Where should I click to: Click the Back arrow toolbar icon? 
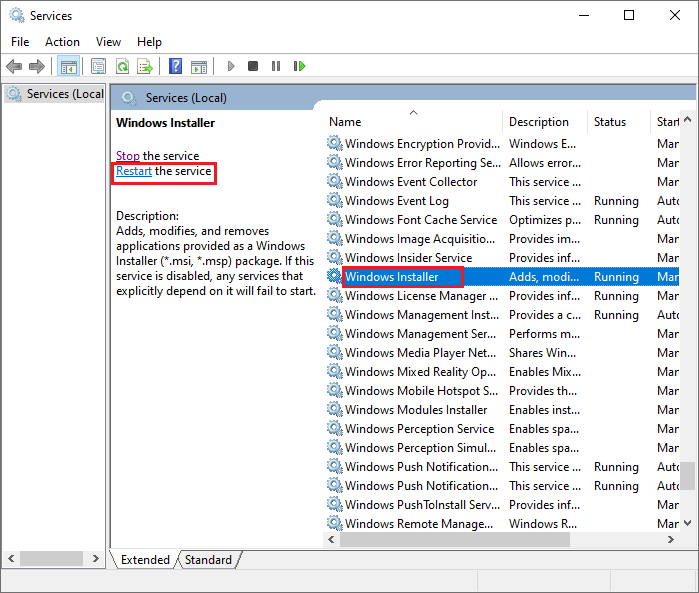point(14,67)
